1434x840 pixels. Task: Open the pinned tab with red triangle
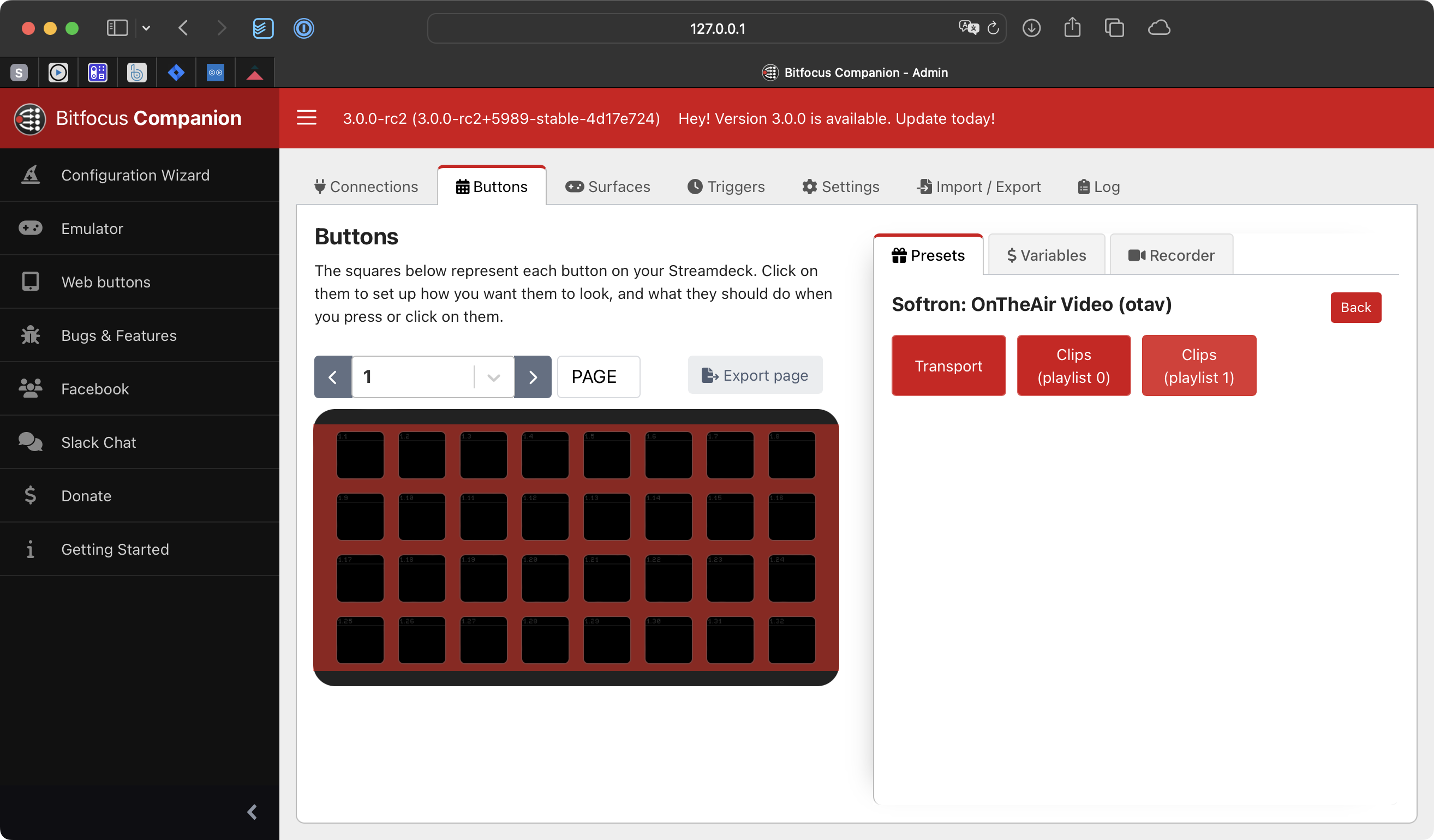tap(255, 73)
